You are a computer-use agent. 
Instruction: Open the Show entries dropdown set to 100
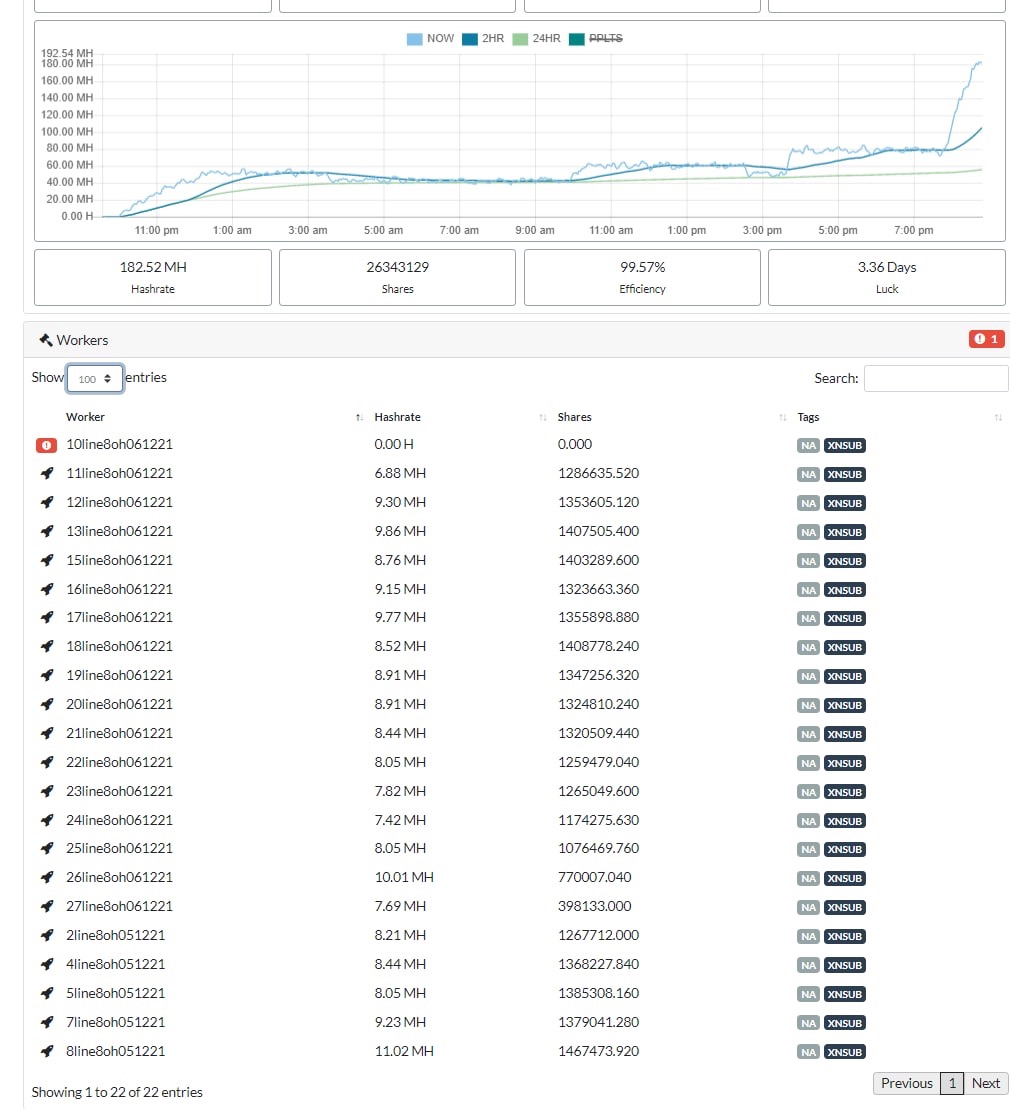[x=95, y=378]
